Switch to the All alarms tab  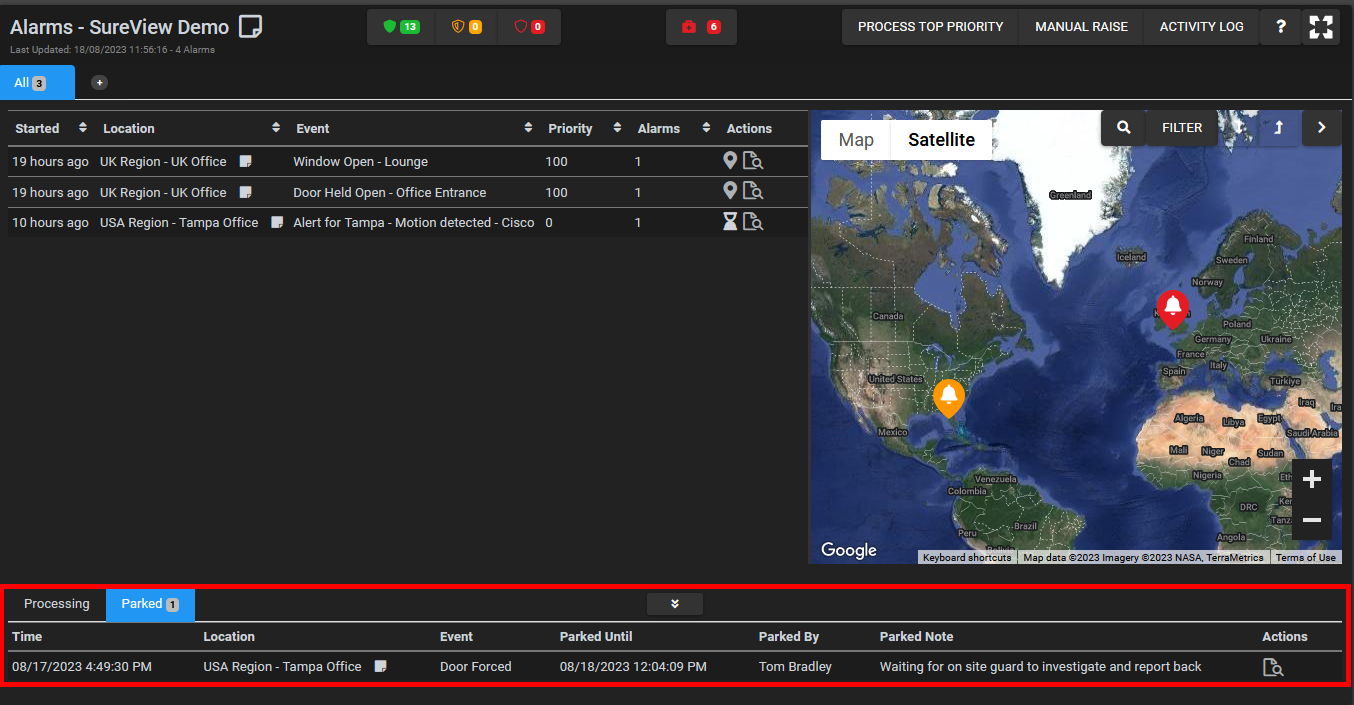point(37,83)
